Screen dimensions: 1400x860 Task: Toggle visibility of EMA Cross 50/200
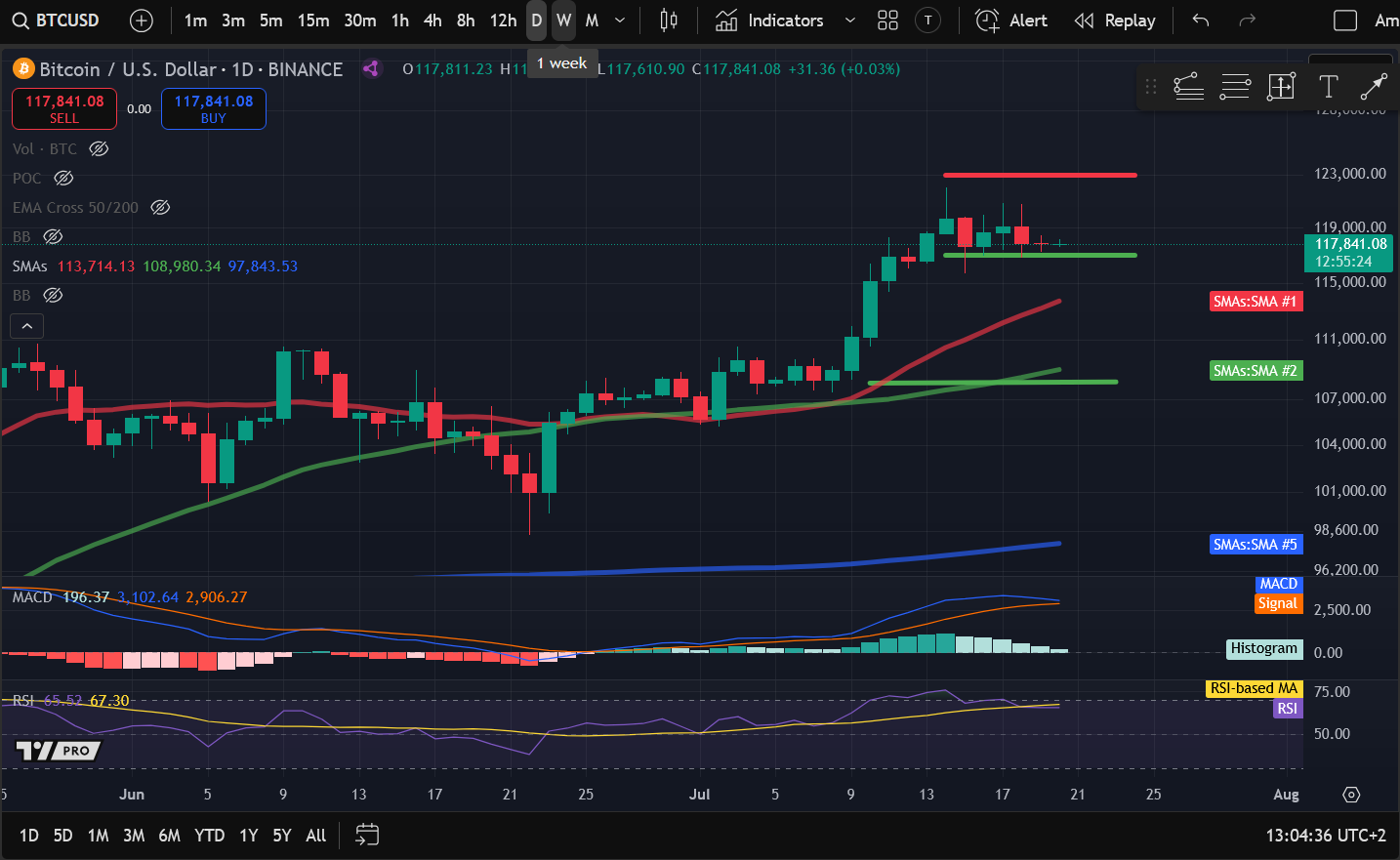pyautogui.click(x=160, y=207)
